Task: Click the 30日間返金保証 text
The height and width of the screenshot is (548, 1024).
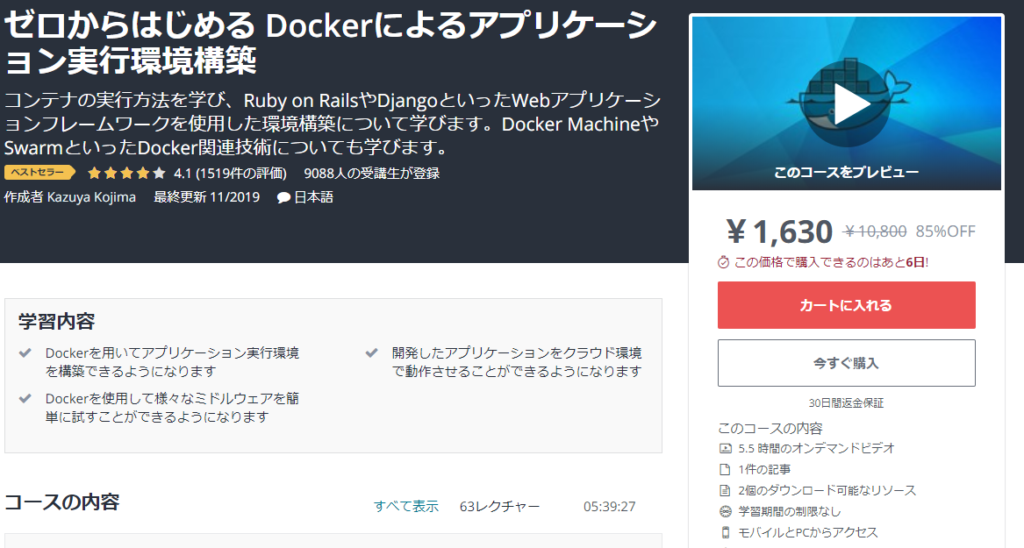Action: click(846, 403)
